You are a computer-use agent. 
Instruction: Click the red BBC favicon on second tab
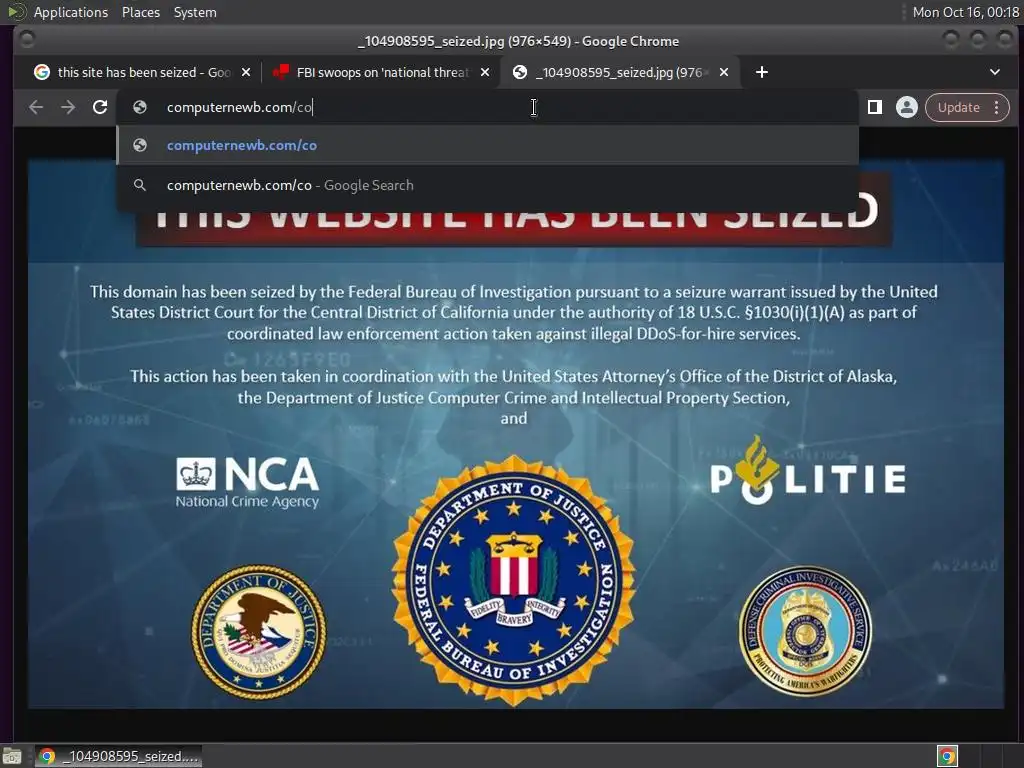pos(281,72)
